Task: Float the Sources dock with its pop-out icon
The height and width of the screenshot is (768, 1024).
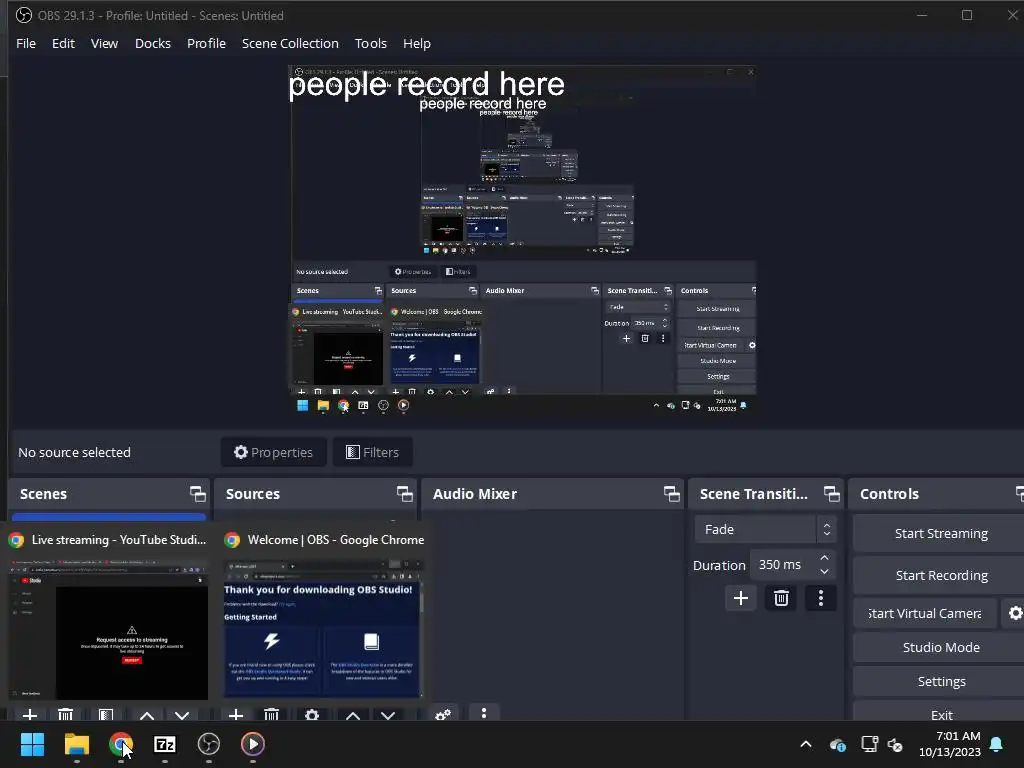Action: click(x=404, y=494)
